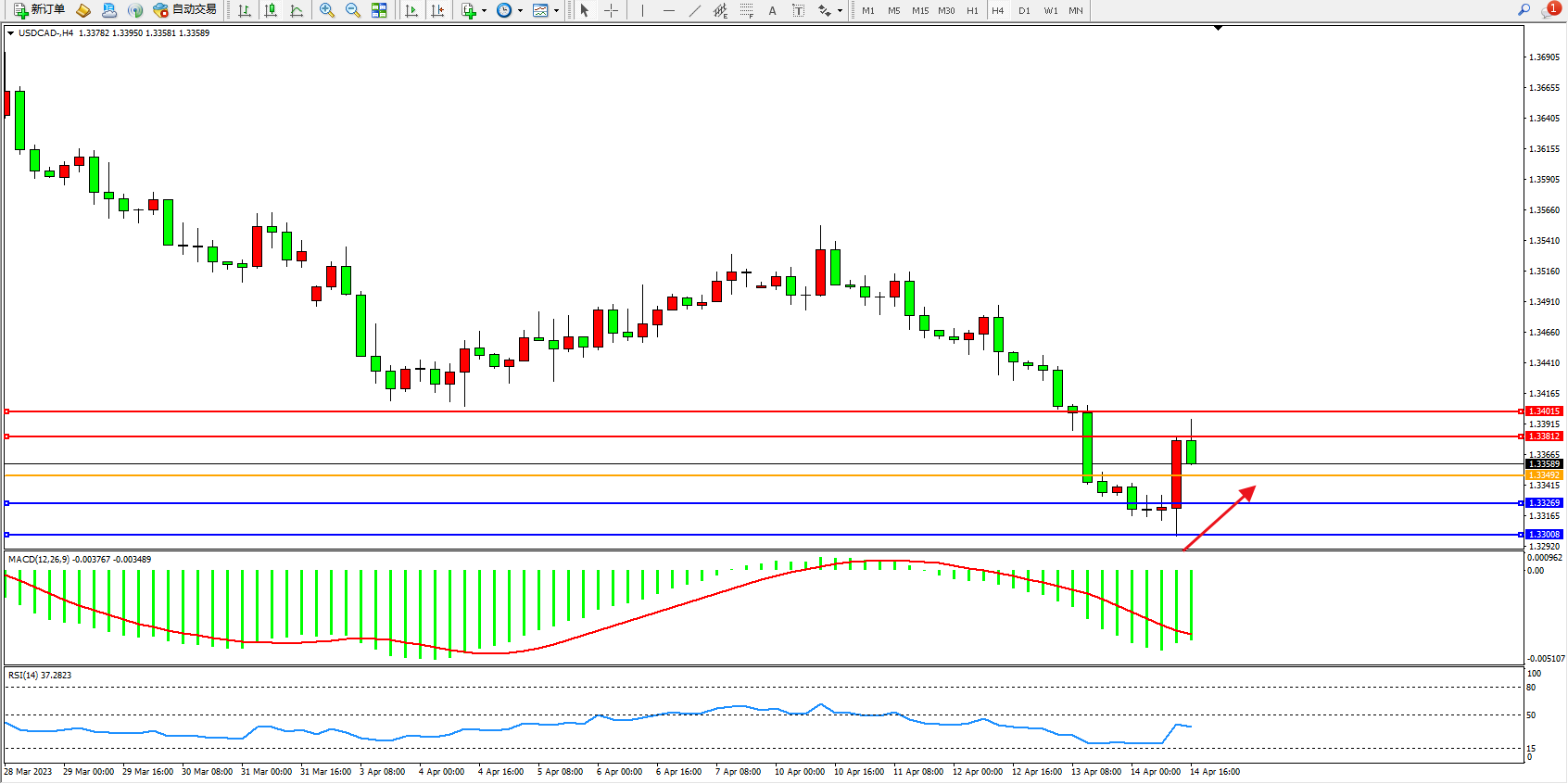Zoom in on the chart

coord(327,10)
